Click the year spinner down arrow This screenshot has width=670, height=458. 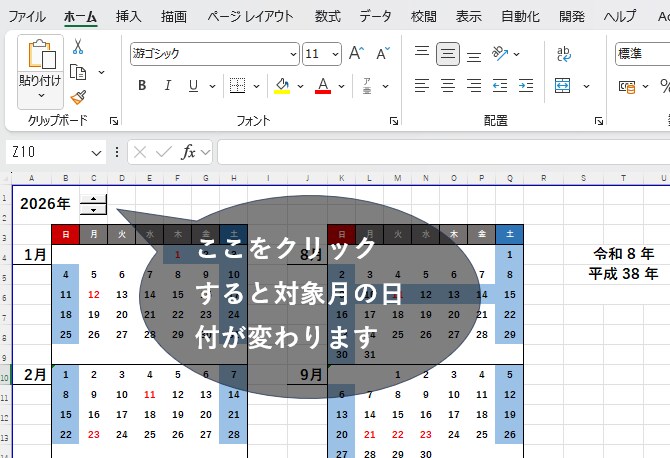[94, 209]
